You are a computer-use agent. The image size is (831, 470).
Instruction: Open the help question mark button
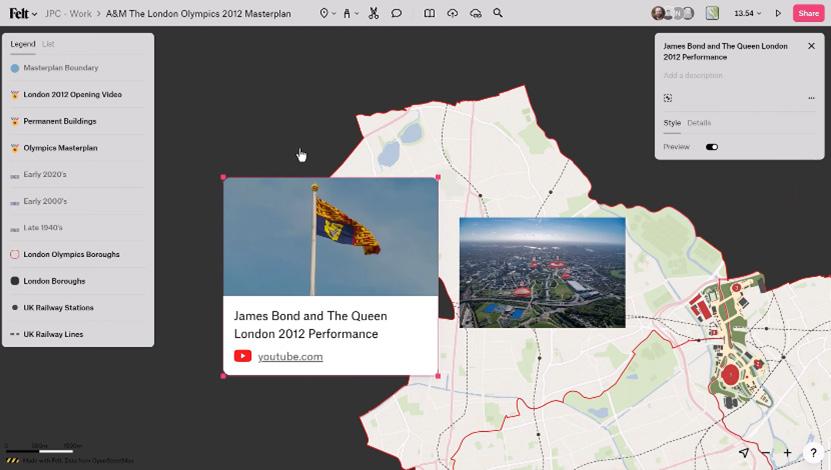[813, 453]
